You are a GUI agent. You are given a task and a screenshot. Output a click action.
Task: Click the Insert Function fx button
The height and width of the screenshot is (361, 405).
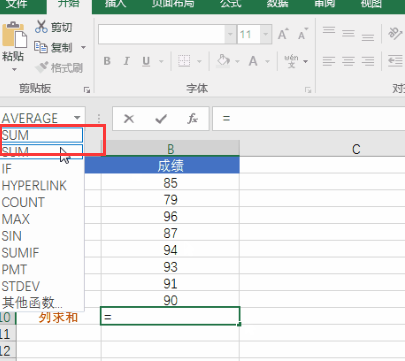click(x=192, y=118)
